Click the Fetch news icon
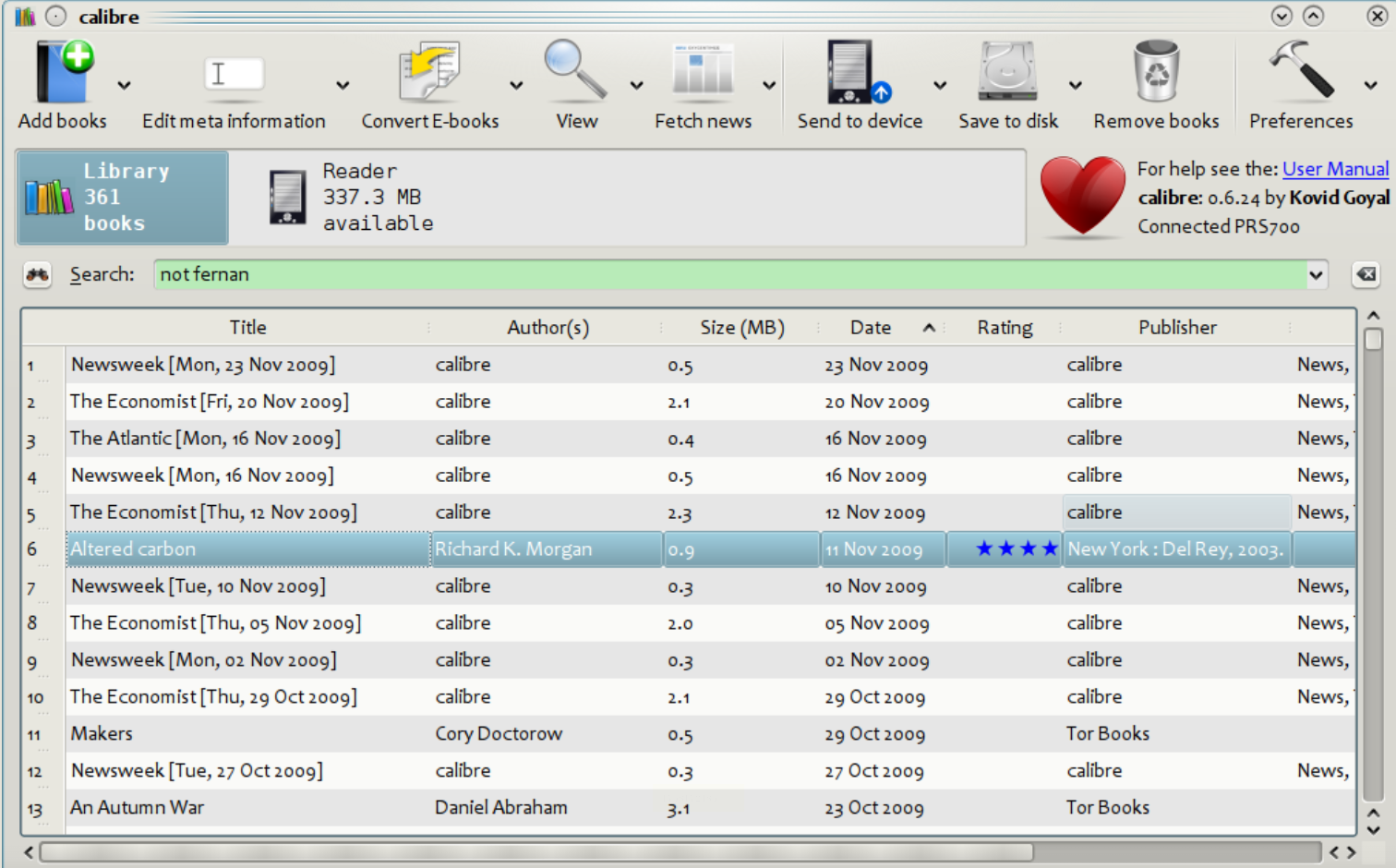This screenshot has width=1396, height=868. tap(703, 70)
